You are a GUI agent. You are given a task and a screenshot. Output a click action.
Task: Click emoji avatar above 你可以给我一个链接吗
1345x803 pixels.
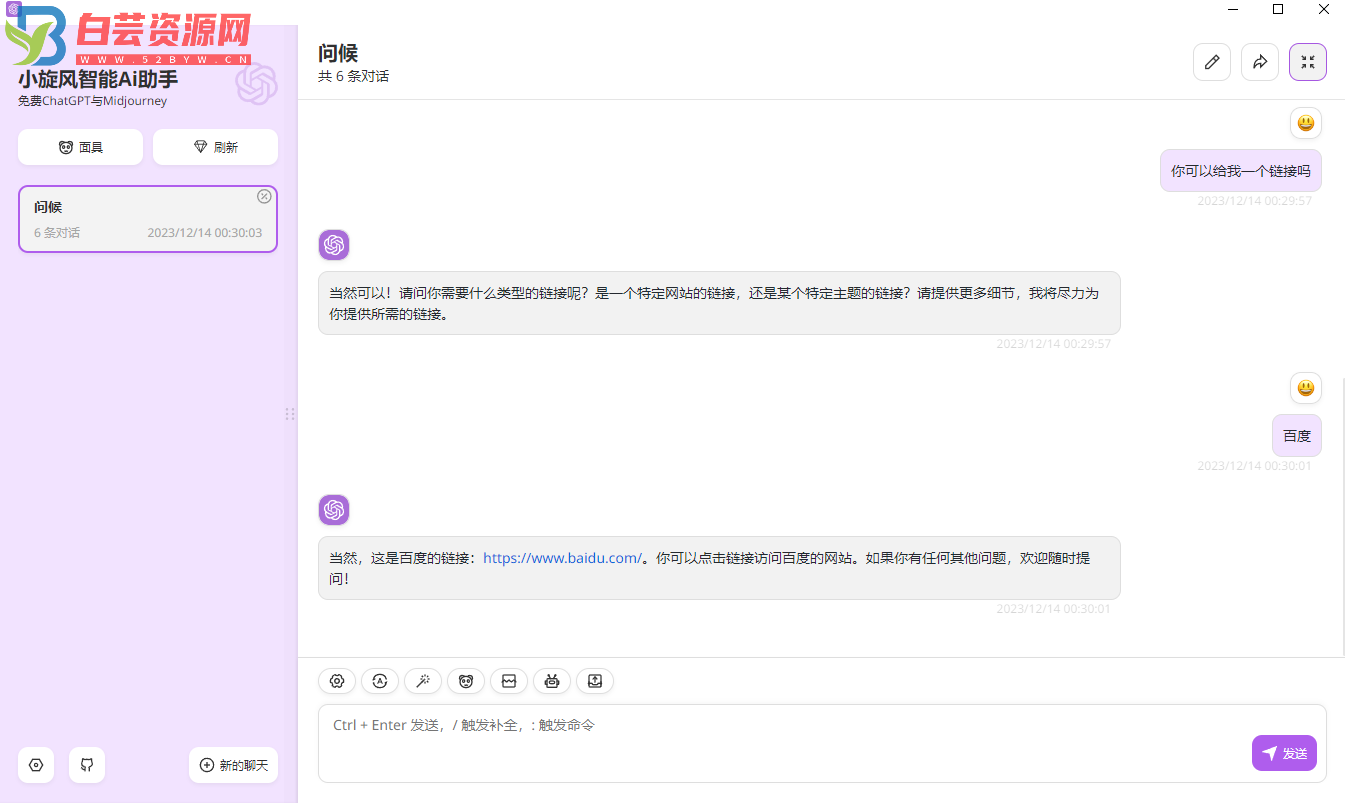coord(1306,123)
